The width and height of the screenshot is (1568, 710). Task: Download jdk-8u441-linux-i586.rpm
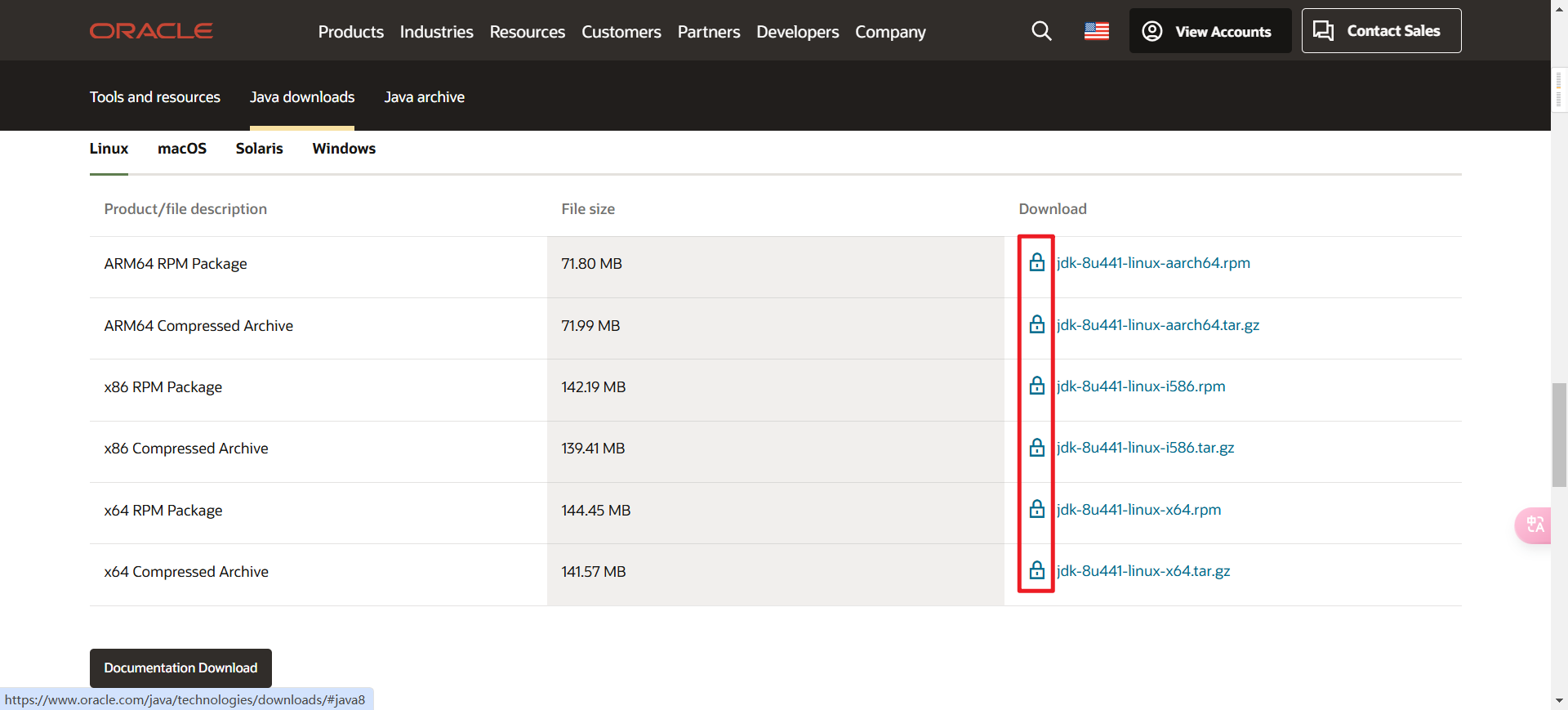pos(1141,386)
